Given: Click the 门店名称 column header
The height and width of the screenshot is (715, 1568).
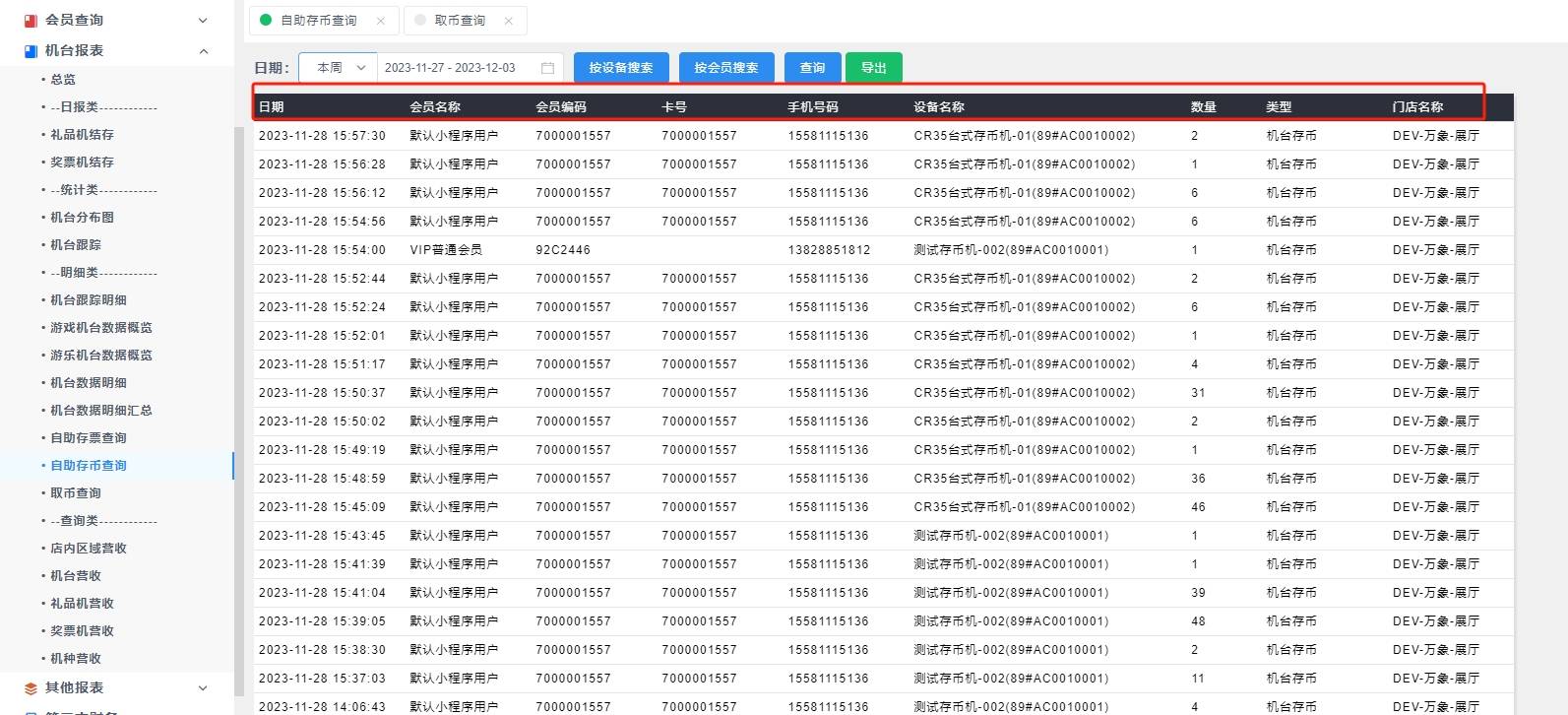Looking at the screenshot, I should click(x=1418, y=107).
